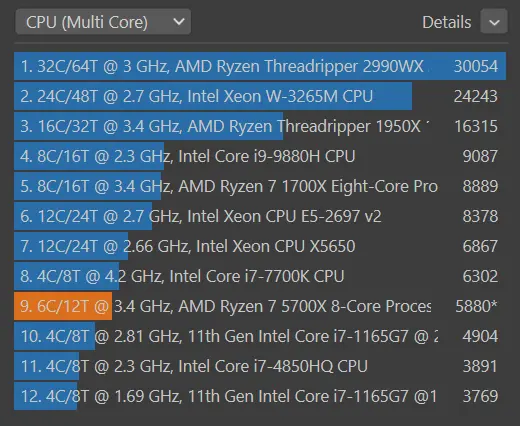Select the Intel Core i7-4850HQ row
Viewport: 520px width, 426px height.
tap(260, 366)
